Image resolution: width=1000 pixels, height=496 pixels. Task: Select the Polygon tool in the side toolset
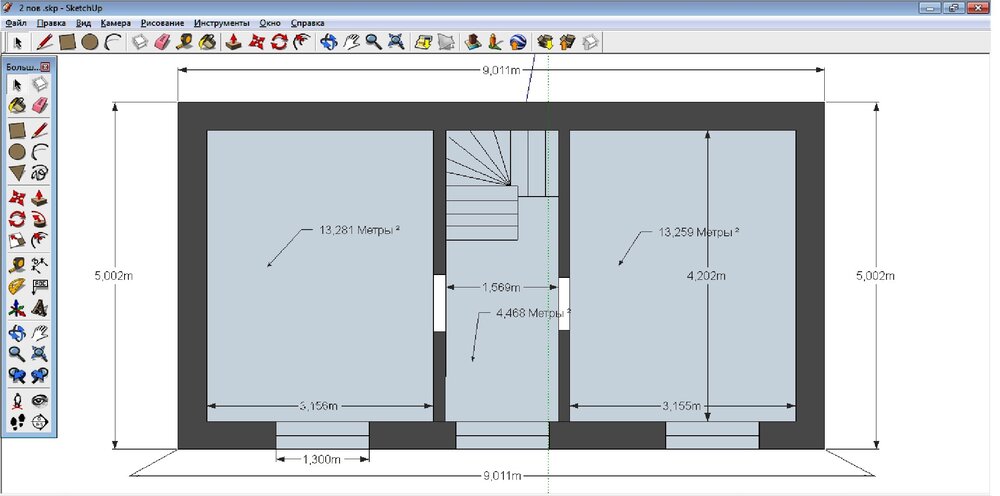point(17,174)
